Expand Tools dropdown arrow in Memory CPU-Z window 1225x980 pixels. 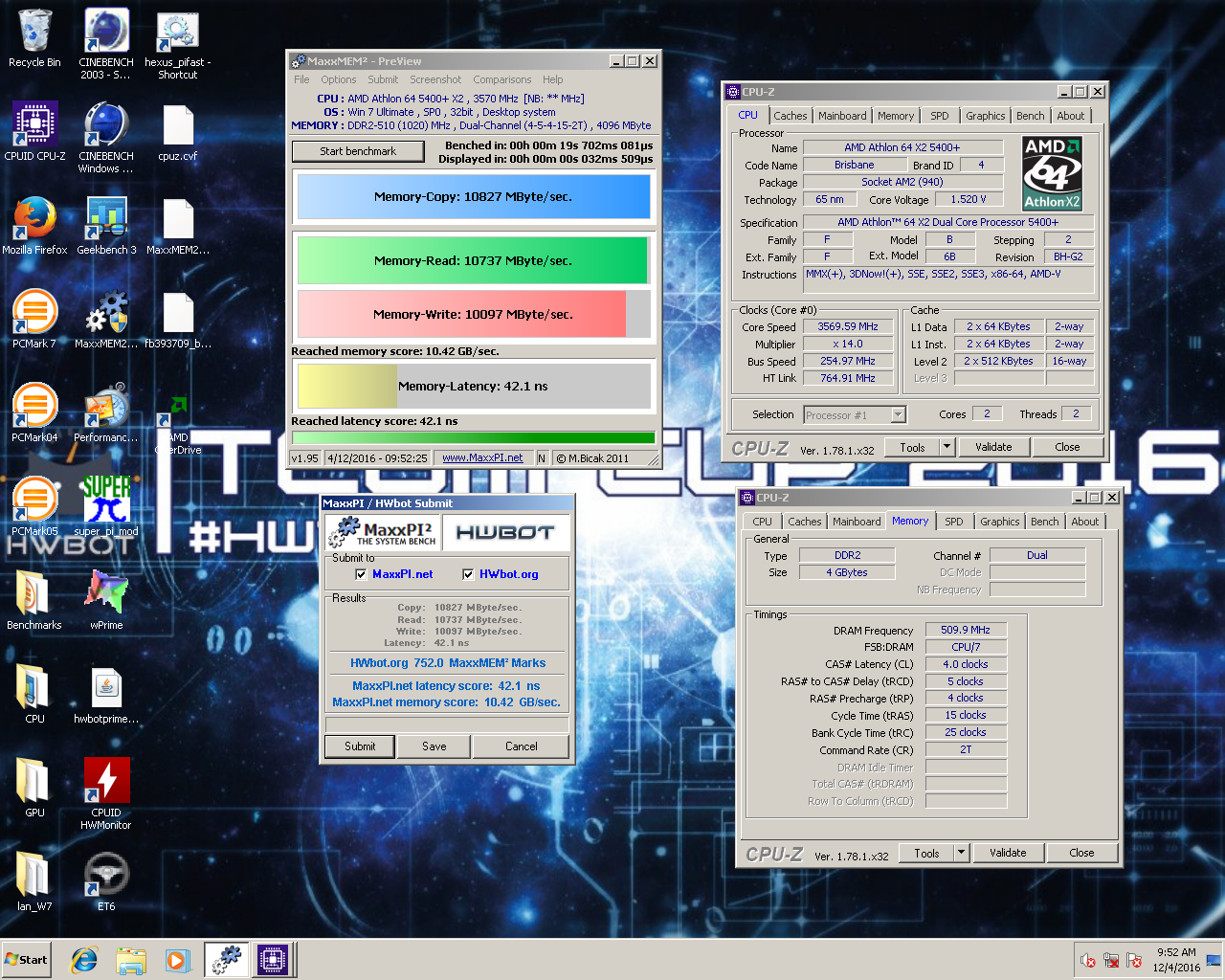coord(961,853)
